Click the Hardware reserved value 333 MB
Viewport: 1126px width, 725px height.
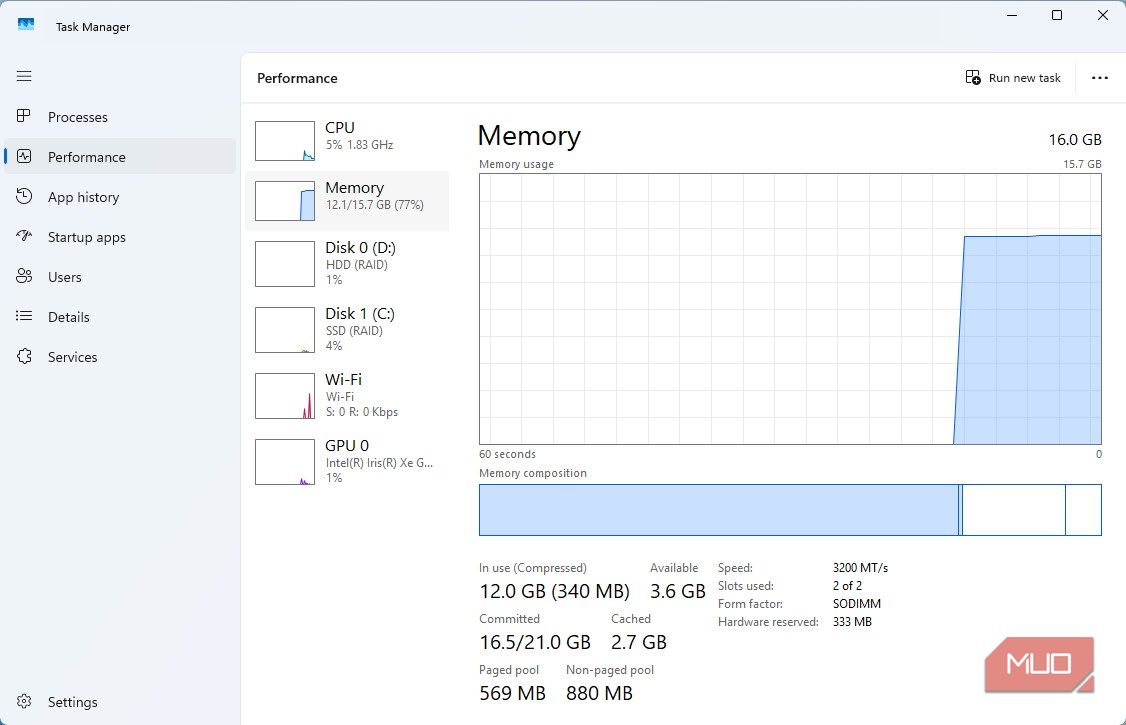(x=852, y=622)
